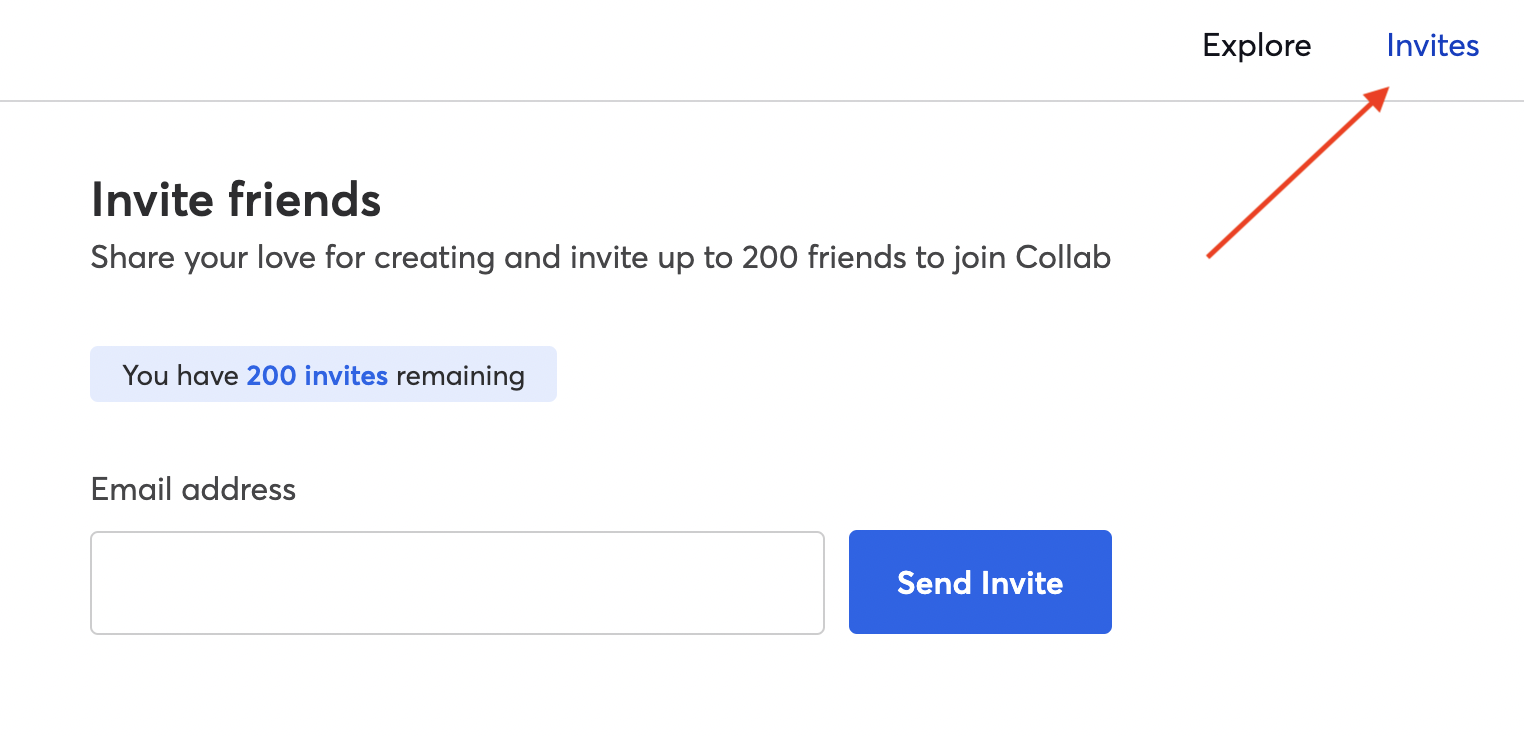Image resolution: width=1524 pixels, height=736 pixels.
Task: Click the word "remaining" in the badge
Action: pos(460,376)
